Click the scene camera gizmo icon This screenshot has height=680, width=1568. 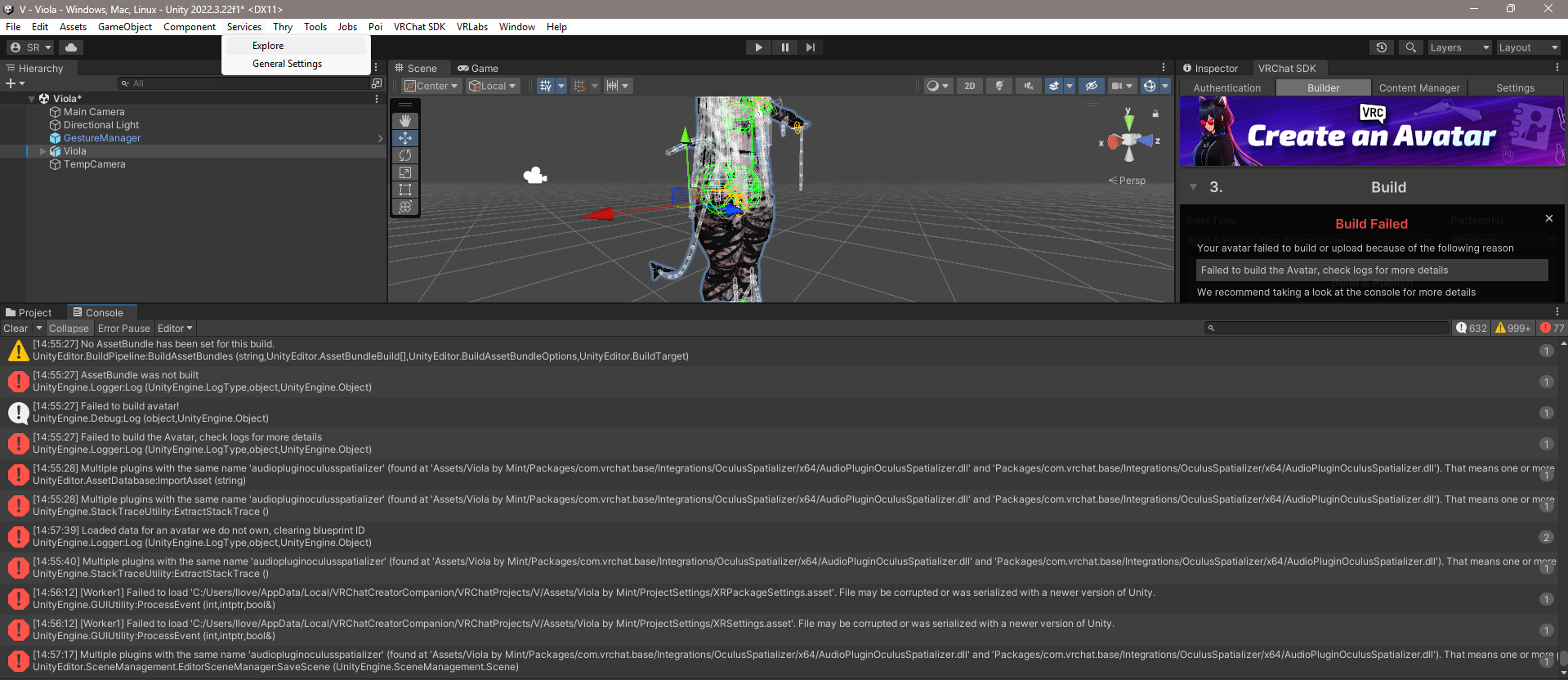pyautogui.click(x=535, y=175)
